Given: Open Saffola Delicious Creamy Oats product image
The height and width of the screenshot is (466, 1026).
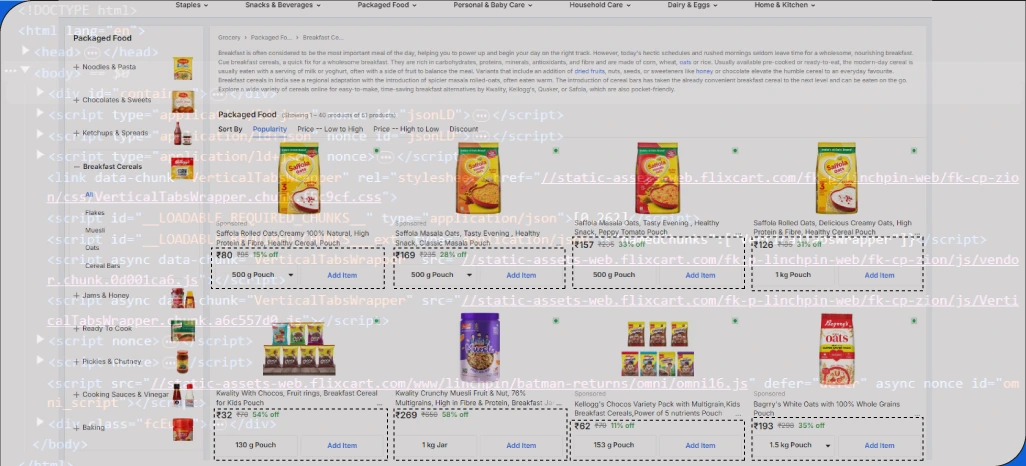Looking at the screenshot, I should click(836, 179).
